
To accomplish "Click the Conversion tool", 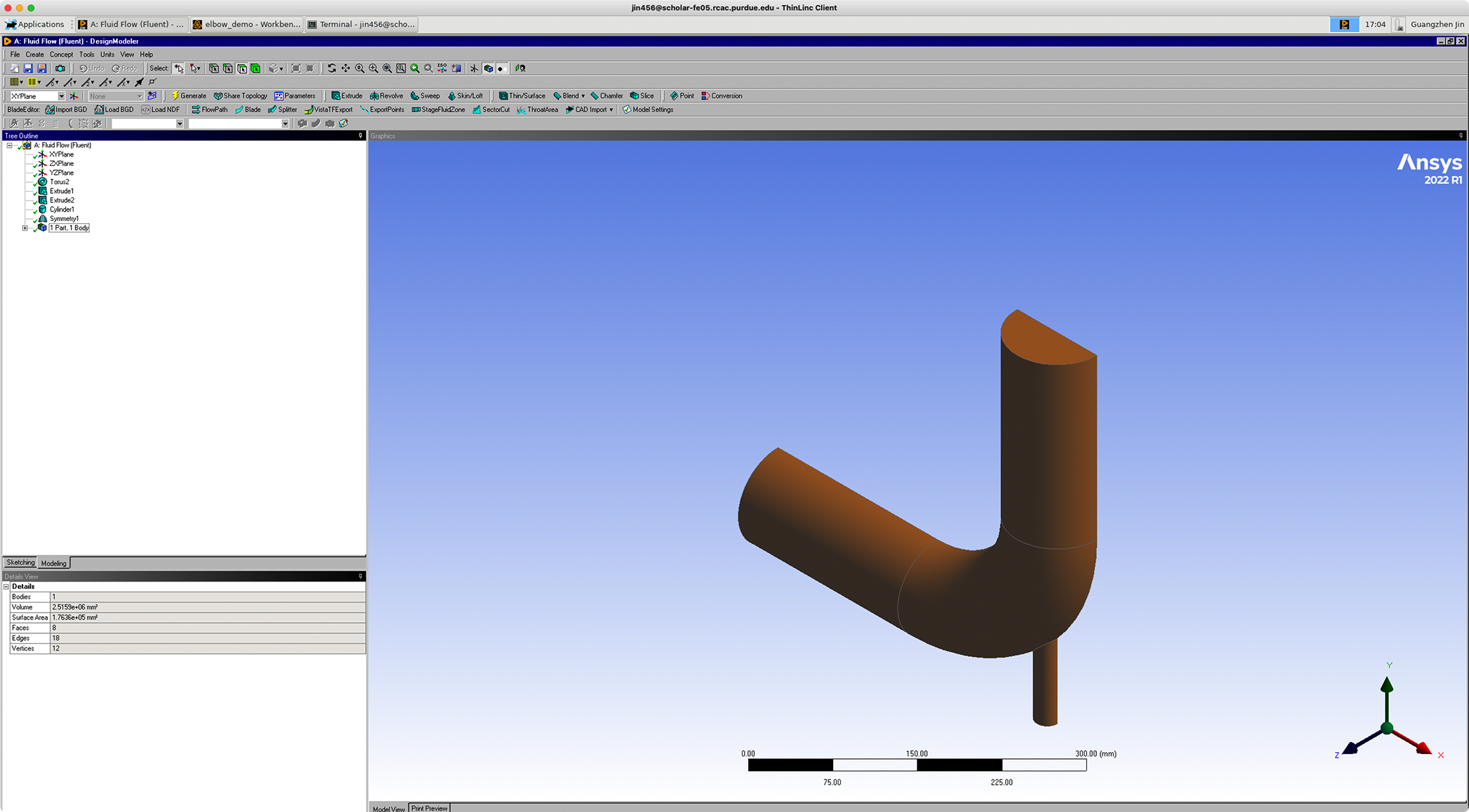I will click(722, 96).
